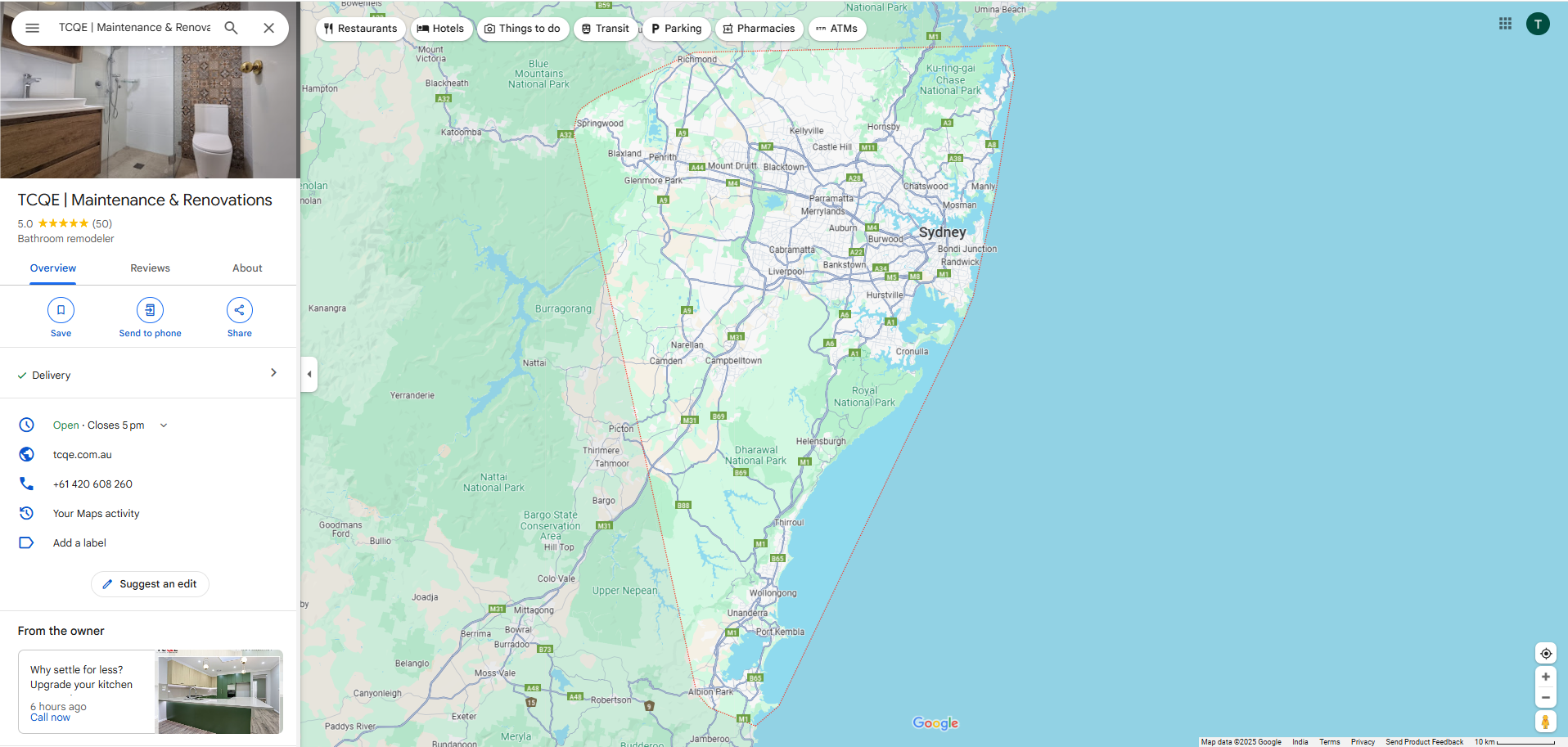Select the ATMs filter chip
This screenshot has width=1568, height=747.
tap(837, 29)
